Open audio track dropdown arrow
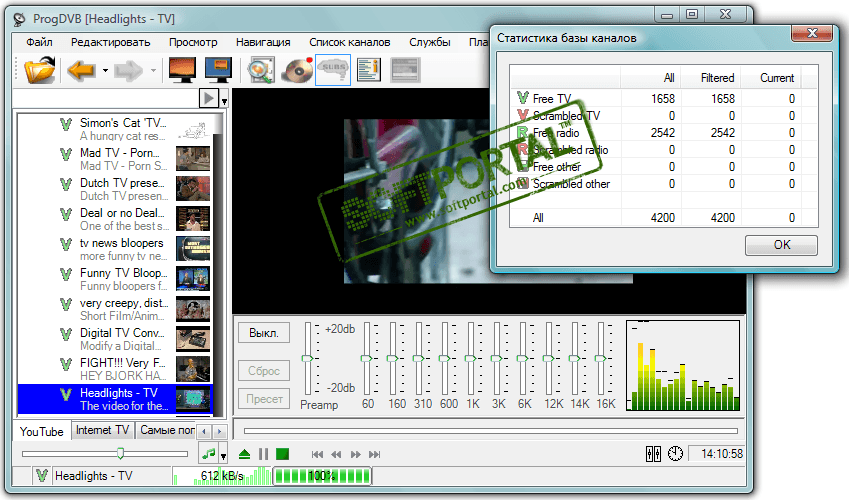 click(223, 456)
